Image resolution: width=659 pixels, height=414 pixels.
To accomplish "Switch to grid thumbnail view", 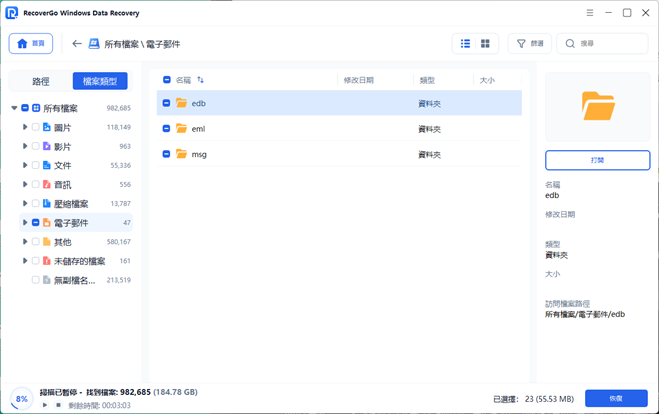I will pyautogui.click(x=485, y=43).
